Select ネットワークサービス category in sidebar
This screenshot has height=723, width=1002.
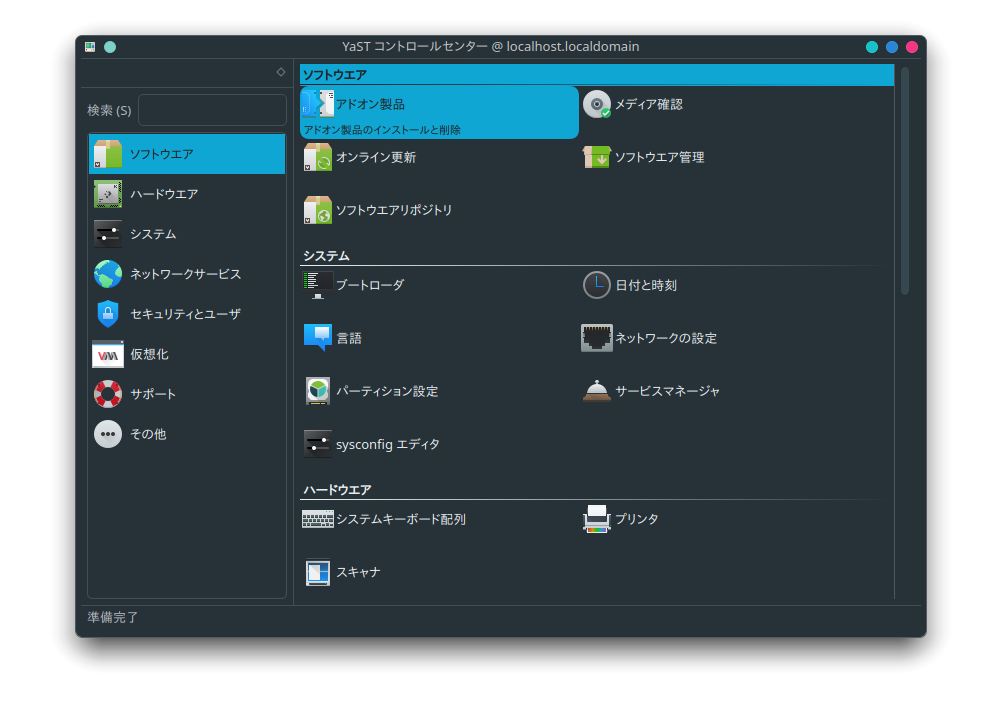tap(187, 274)
